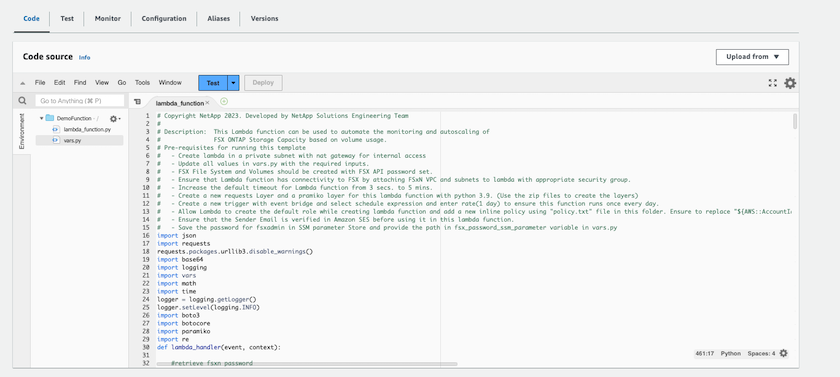The image size is (840, 377).
Task: Collapse the editor menu bar arrow
Action: coord(22,83)
